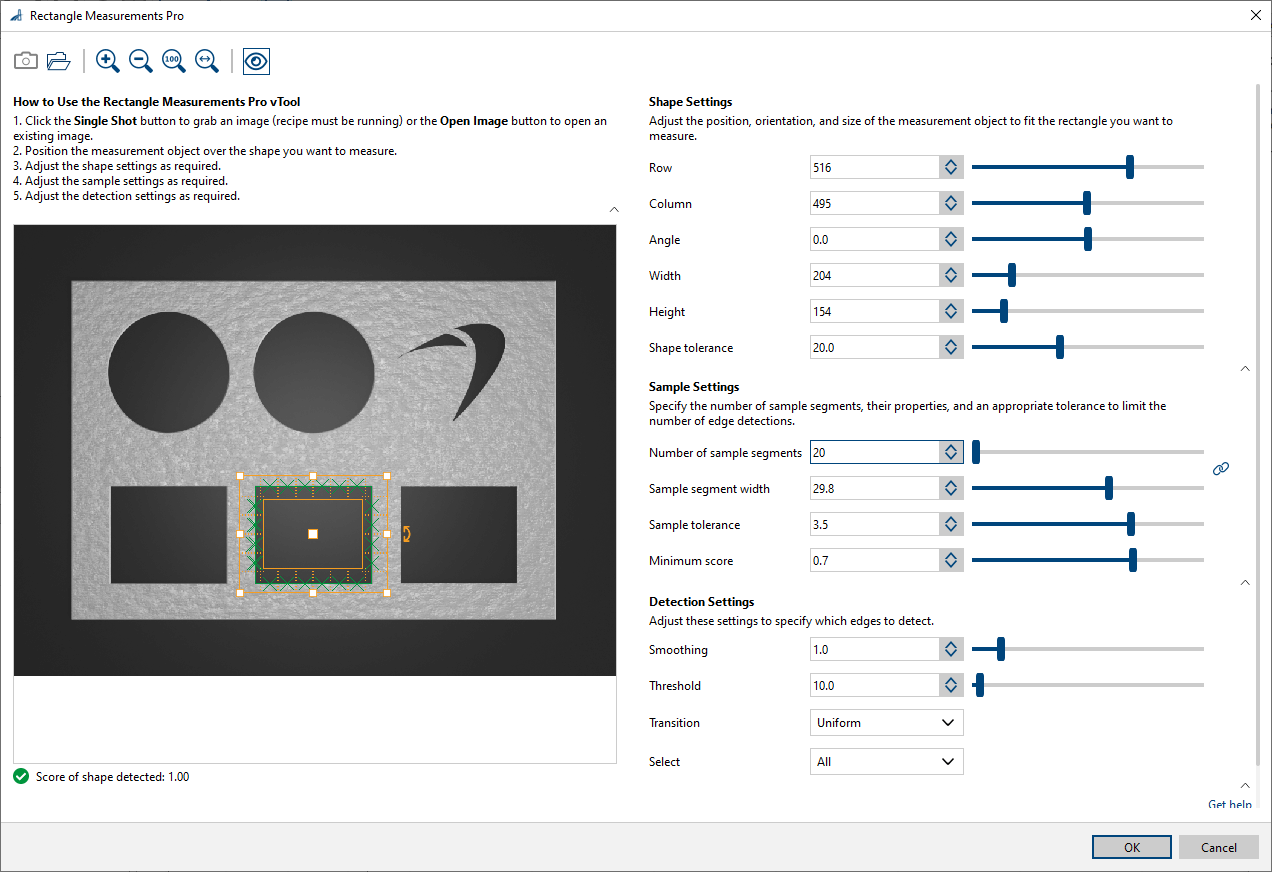1272x872 pixels.
Task: Click the Minimum score slider handle
Action: pos(1133,560)
